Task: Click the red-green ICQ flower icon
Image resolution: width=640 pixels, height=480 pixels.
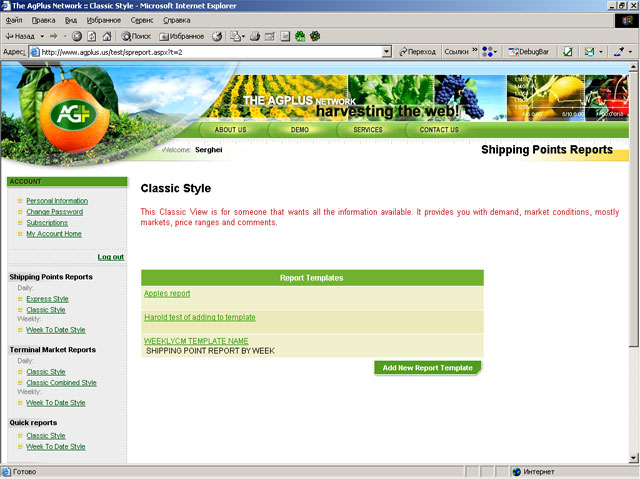Action: [315, 36]
